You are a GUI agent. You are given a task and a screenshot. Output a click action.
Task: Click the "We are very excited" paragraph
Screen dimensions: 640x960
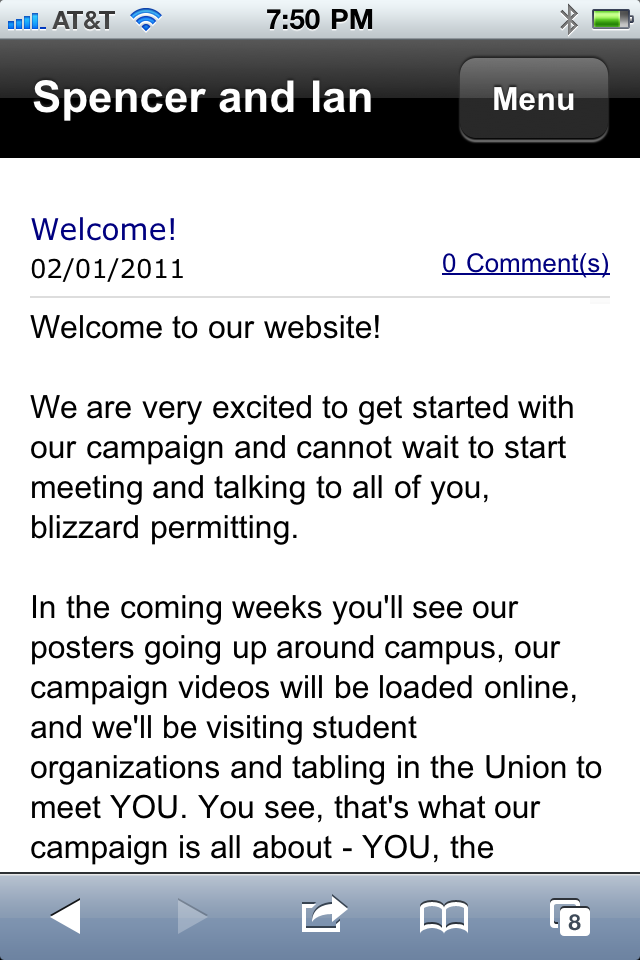tap(302, 467)
